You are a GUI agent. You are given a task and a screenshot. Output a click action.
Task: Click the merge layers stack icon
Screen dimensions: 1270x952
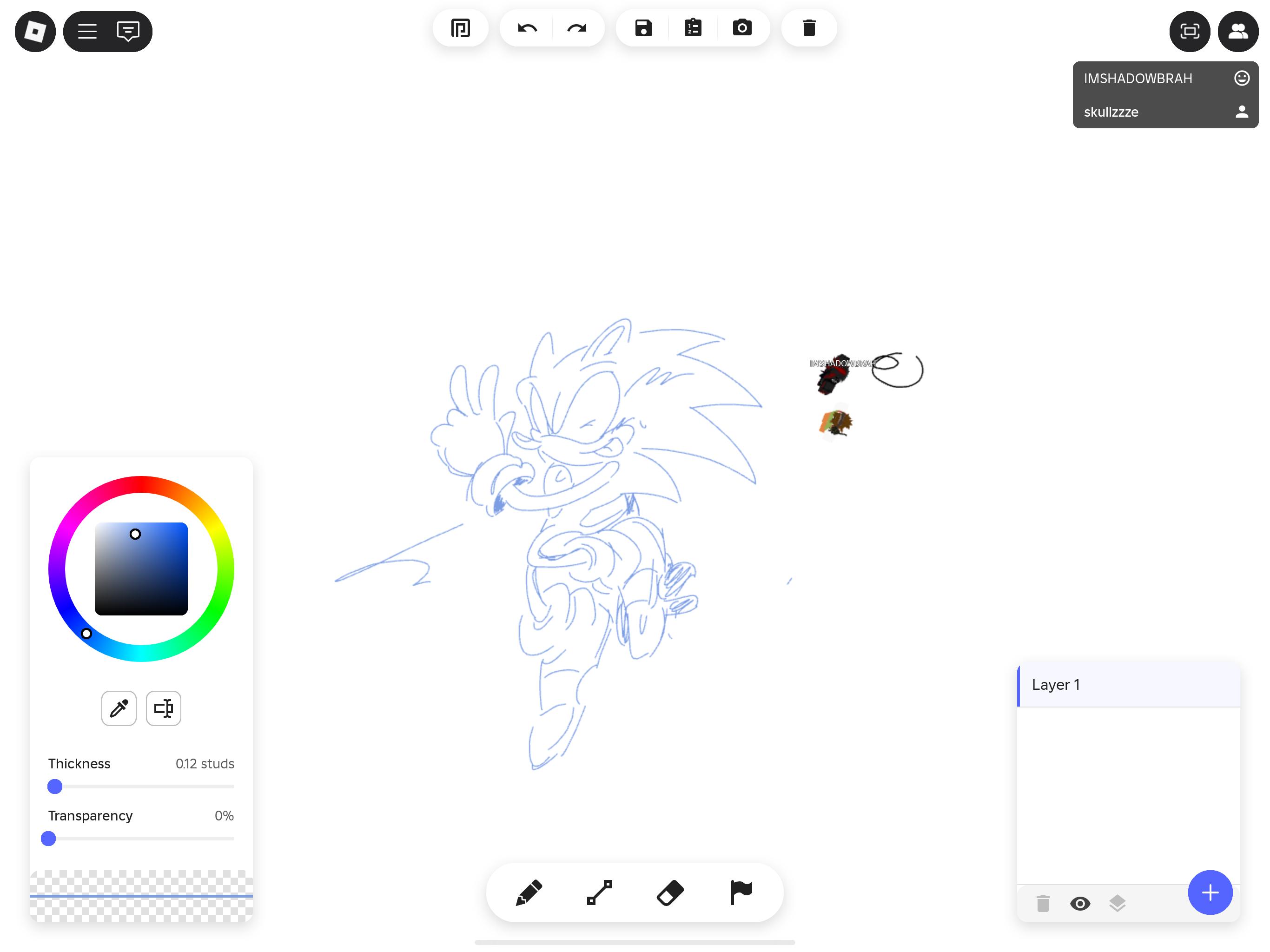pos(1117,904)
